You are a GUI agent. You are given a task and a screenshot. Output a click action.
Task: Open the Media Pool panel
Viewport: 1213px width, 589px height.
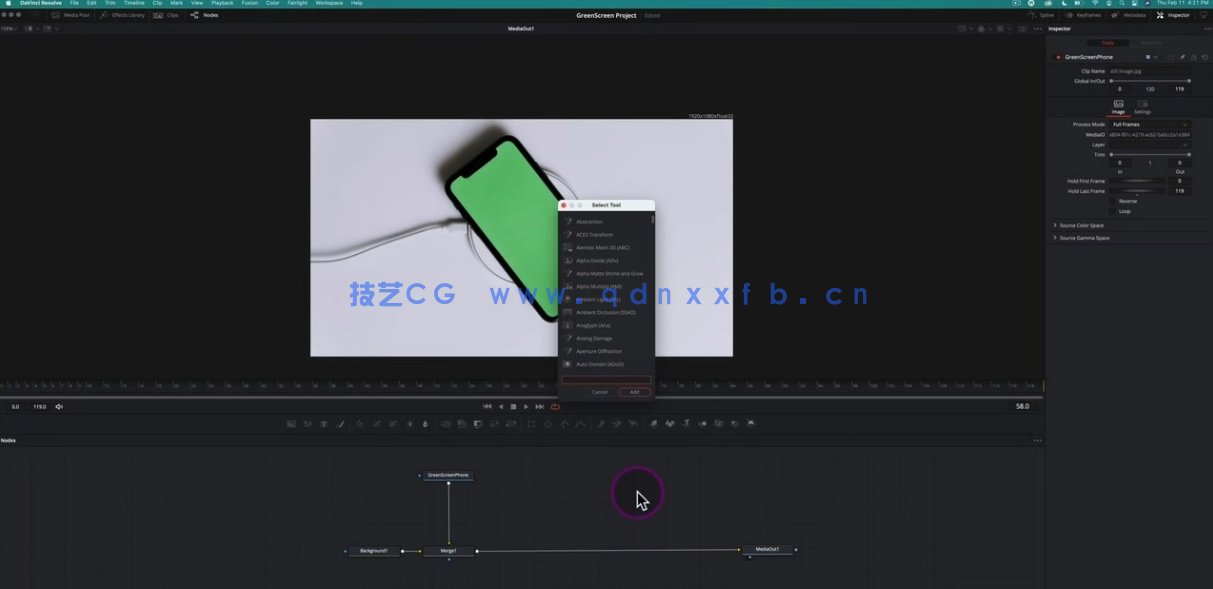(68, 15)
